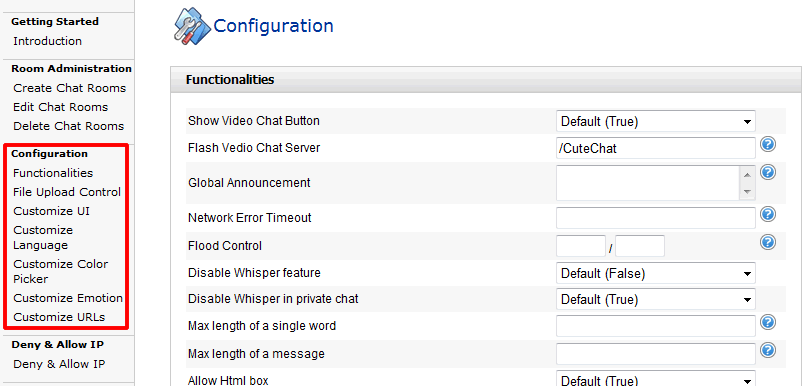The image size is (809, 386).
Task: Expand Disable Whisper in private chat dropdown
Action: click(x=655, y=299)
